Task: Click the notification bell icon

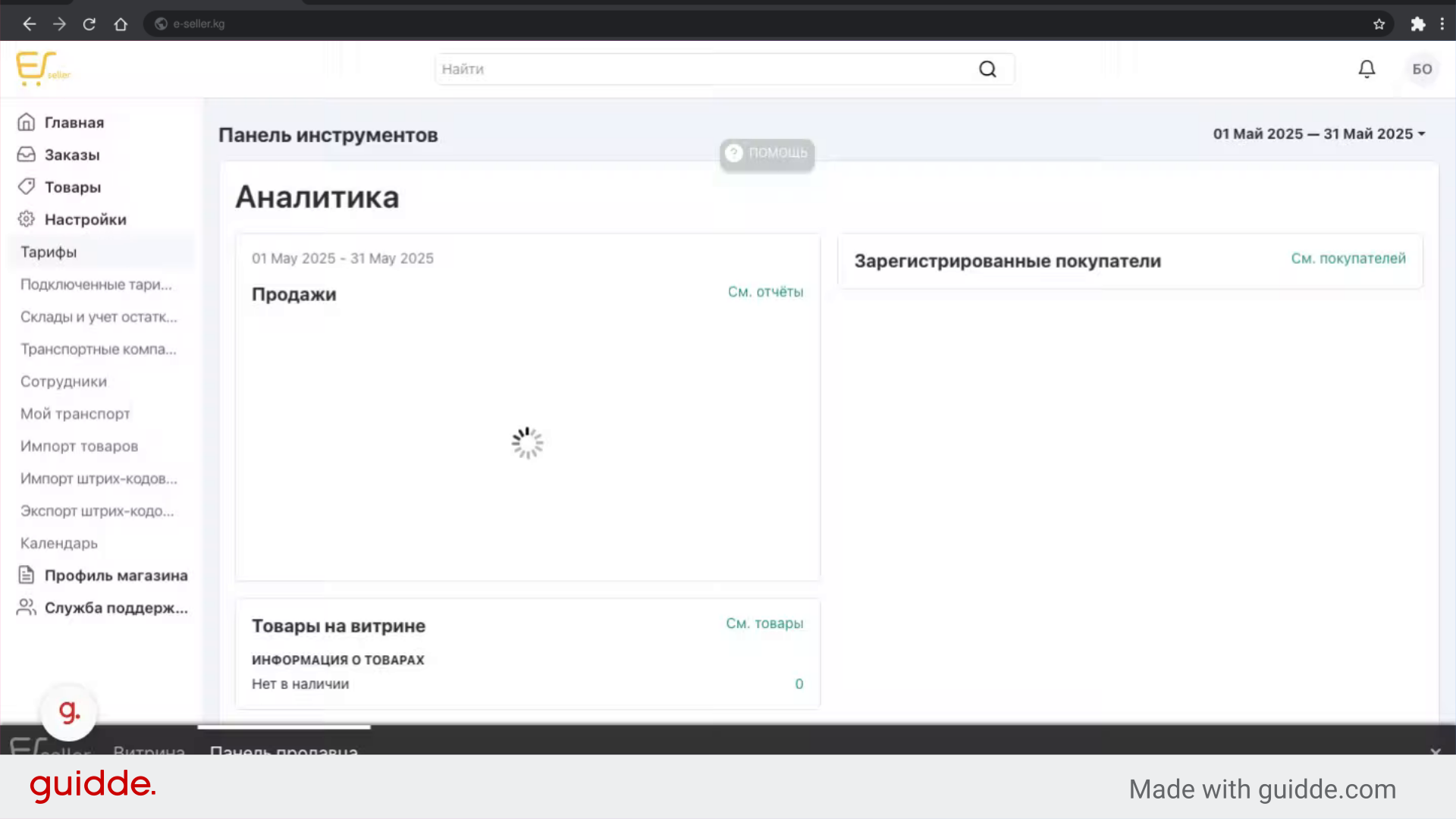Action: pyautogui.click(x=1367, y=69)
